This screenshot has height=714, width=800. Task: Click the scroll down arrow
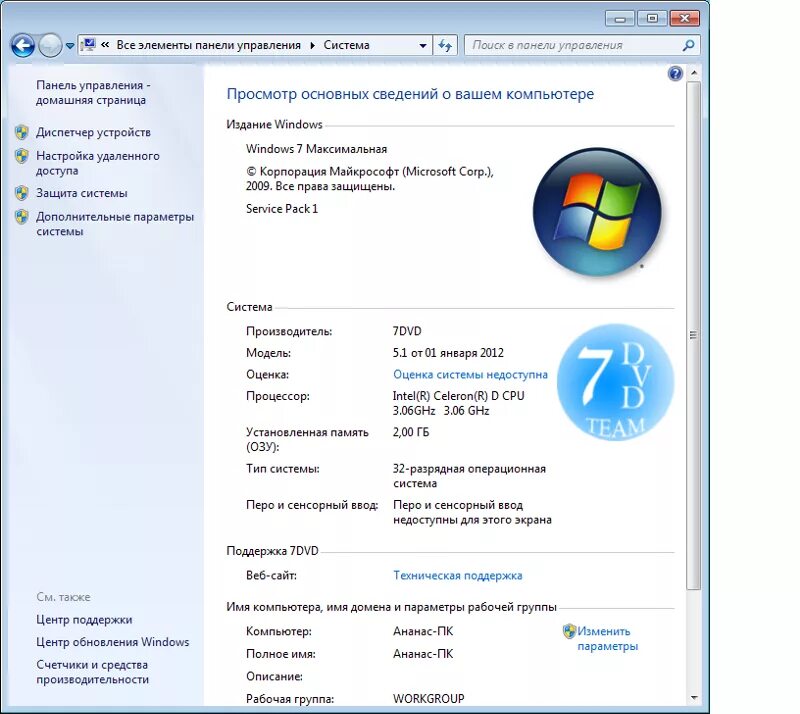coord(693,698)
